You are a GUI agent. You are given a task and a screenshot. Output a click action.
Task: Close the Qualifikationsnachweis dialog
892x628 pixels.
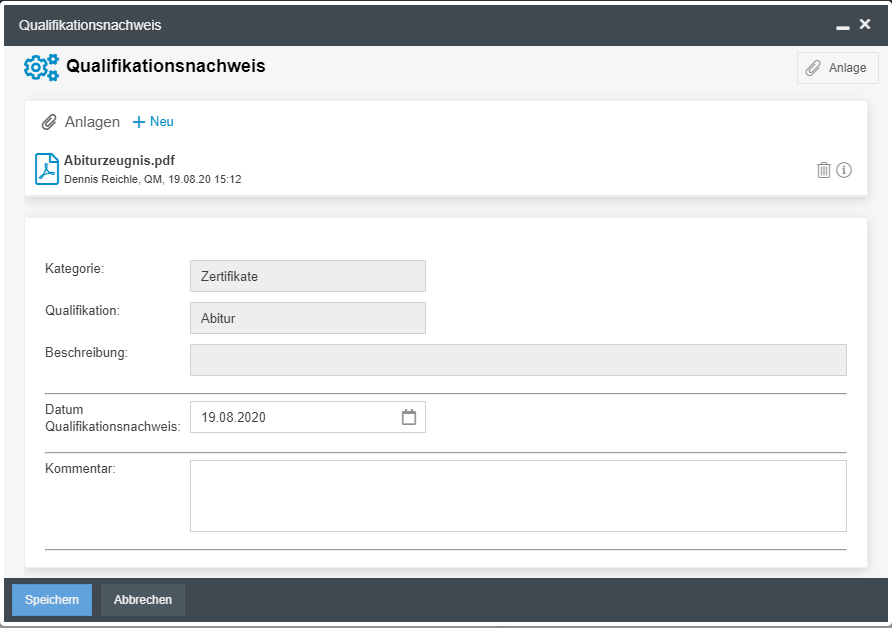pos(865,24)
